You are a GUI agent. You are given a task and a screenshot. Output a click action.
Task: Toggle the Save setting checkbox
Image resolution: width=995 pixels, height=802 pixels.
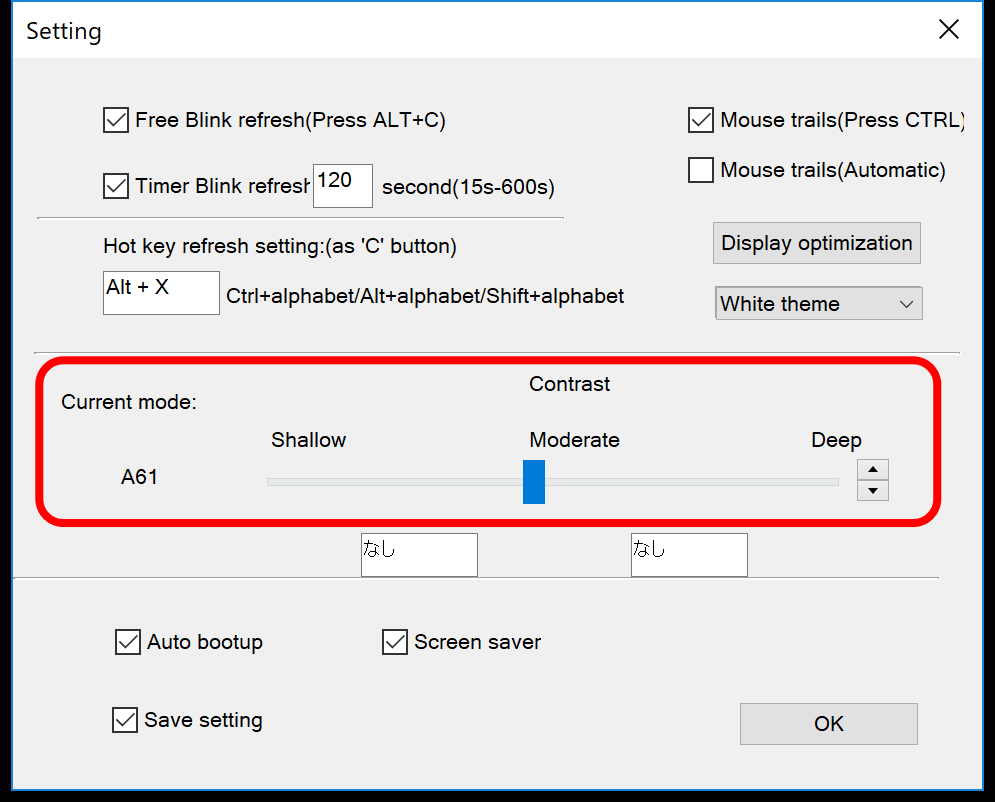[x=124, y=720]
